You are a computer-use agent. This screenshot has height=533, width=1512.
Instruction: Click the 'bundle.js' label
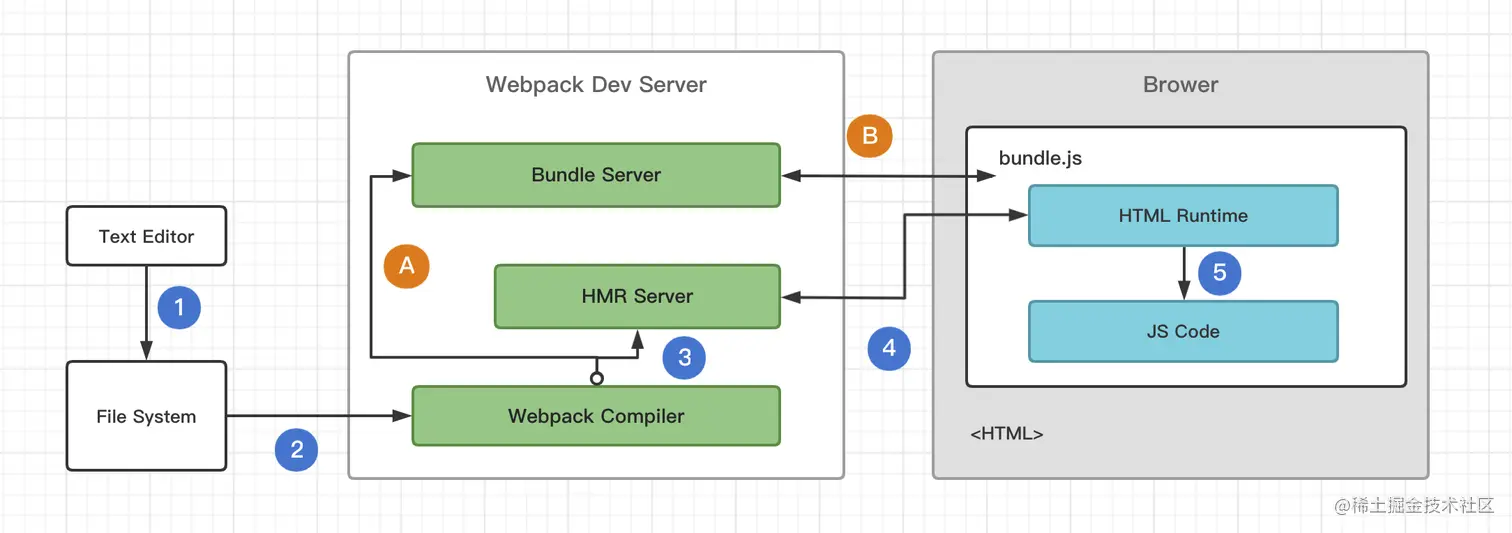(1040, 158)
